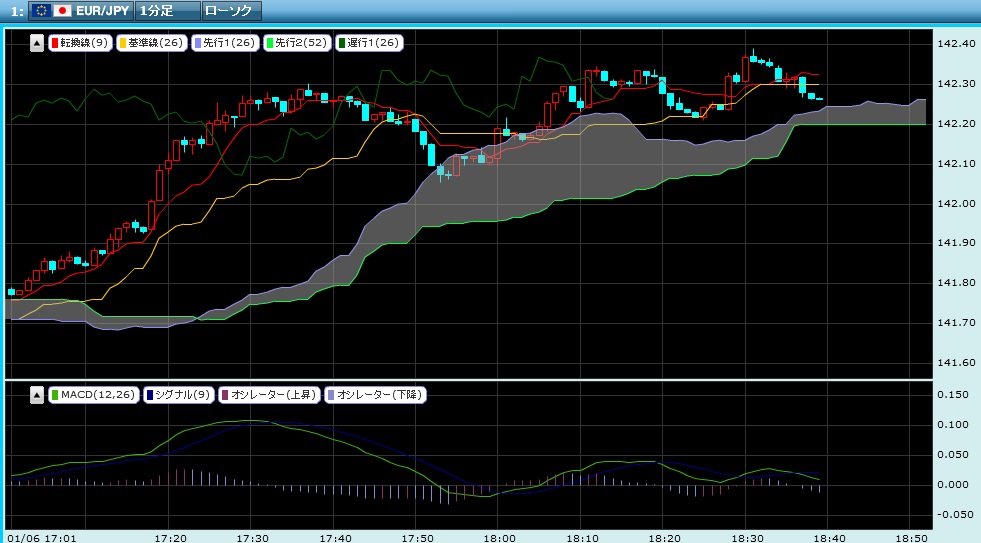
Task: Click the 141.60 price axis label
Action: pos(957,363)
